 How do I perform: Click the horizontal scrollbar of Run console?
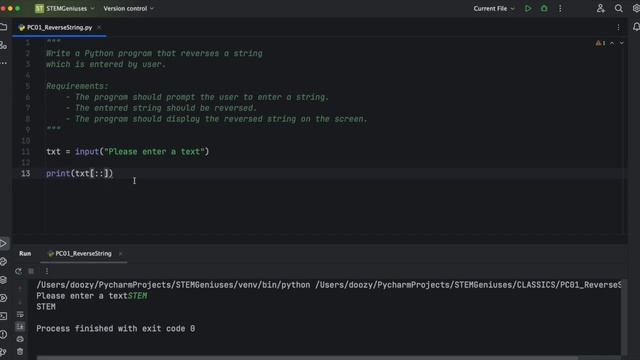coord(307,358)
